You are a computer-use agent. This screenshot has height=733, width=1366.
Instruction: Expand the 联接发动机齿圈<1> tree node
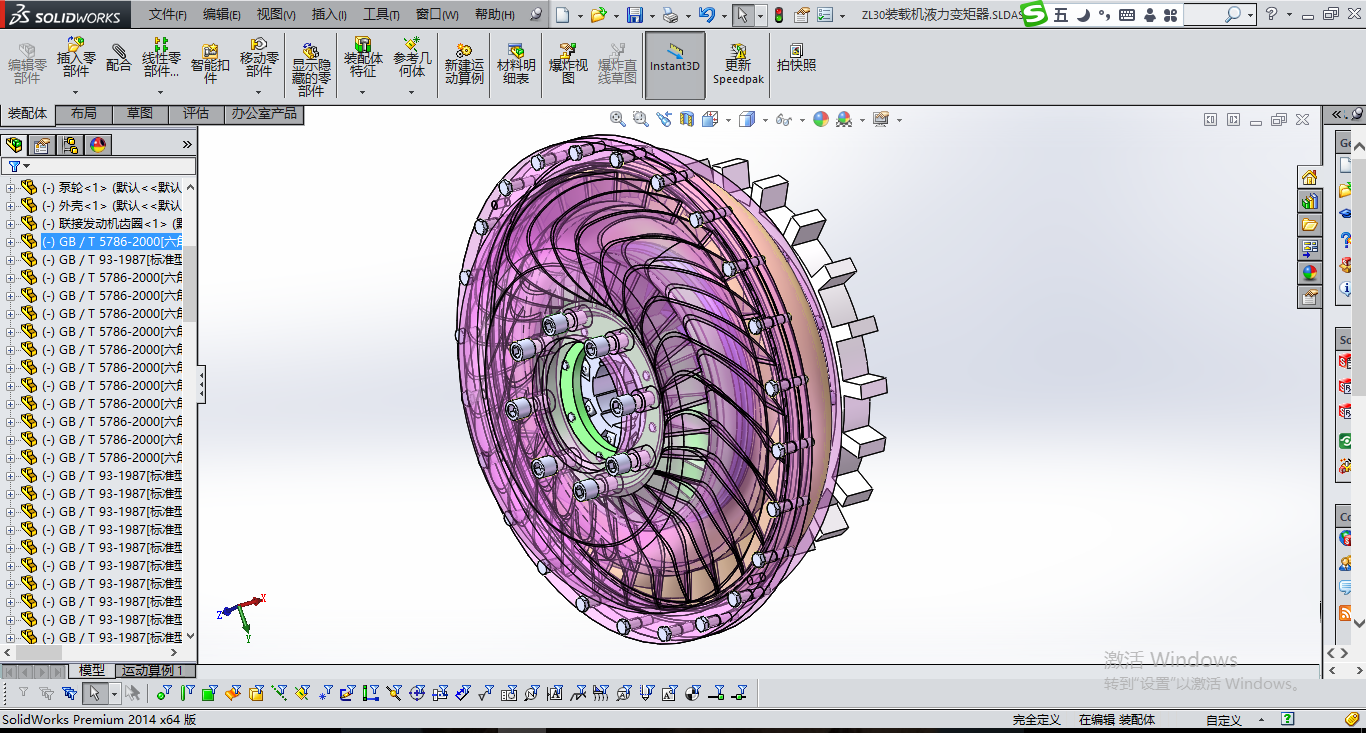pos(11,223)
